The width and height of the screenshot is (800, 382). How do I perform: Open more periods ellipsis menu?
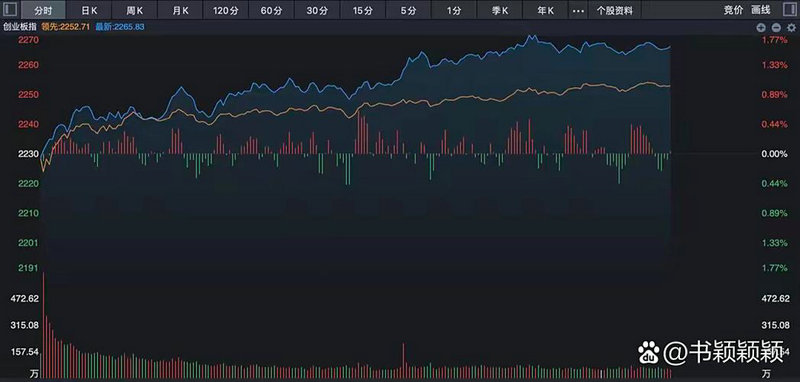pos(577,10)
